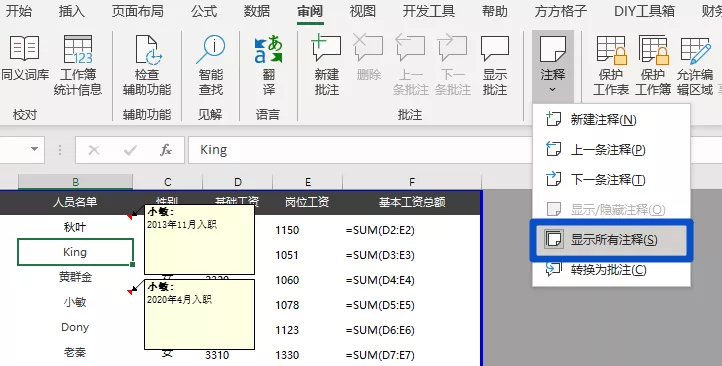The image size is (722, 366).
Task: Open the DIY工具箱 tab
Action: (x=644, y=11)
